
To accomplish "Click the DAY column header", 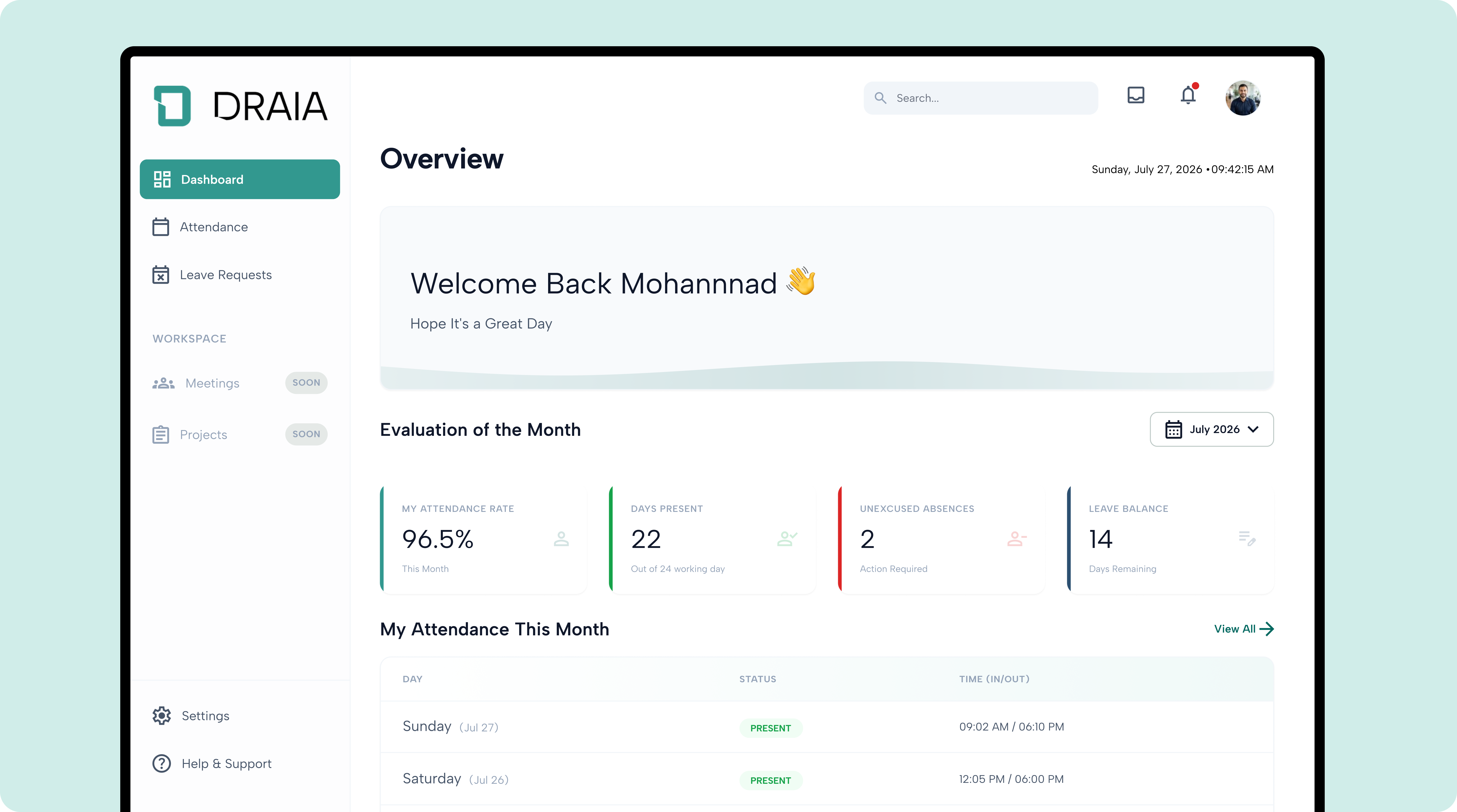I will [x=412, y=679].
